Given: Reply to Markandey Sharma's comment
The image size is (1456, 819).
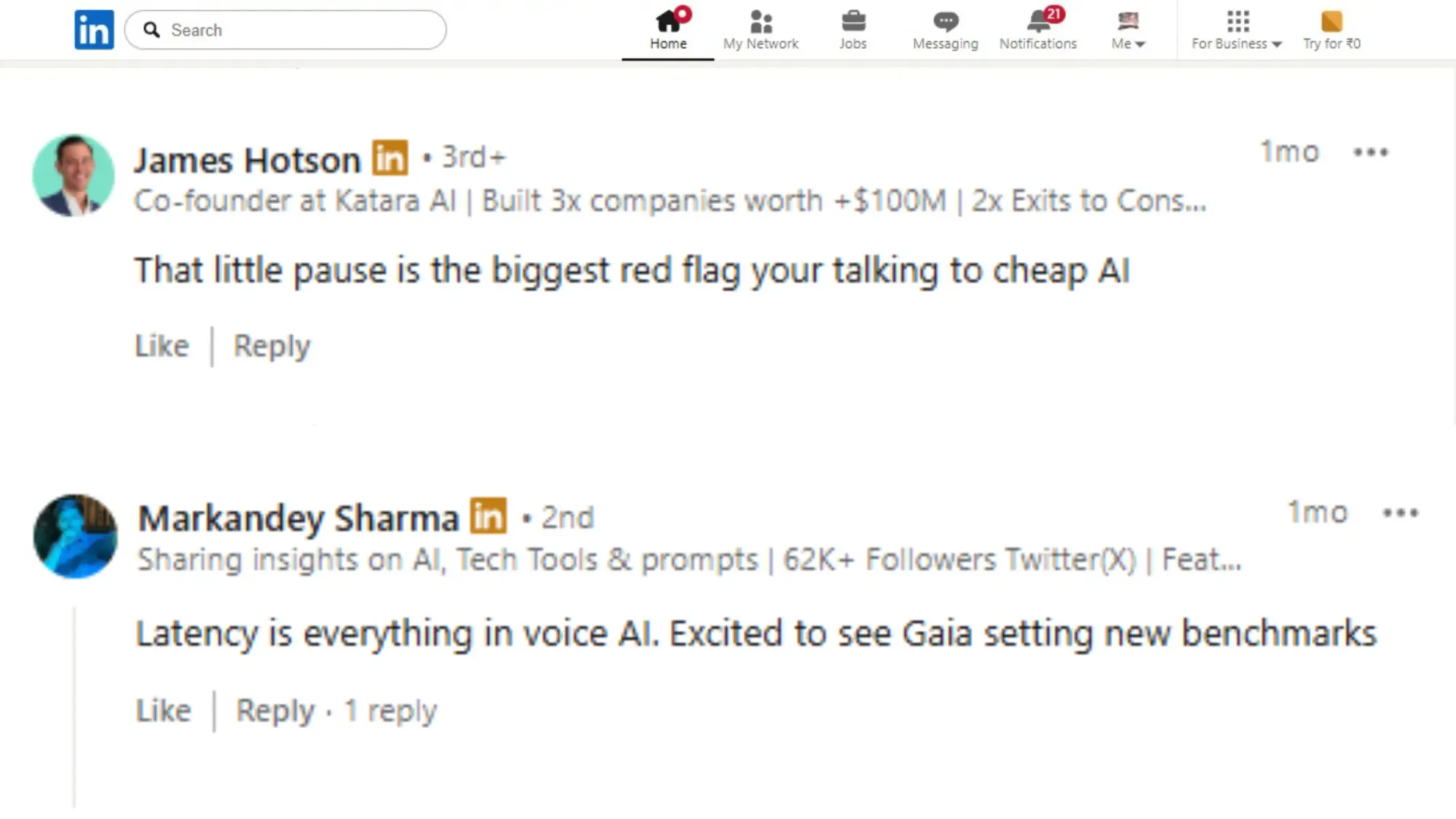Looking at the screenshot, I should (275, 711).
